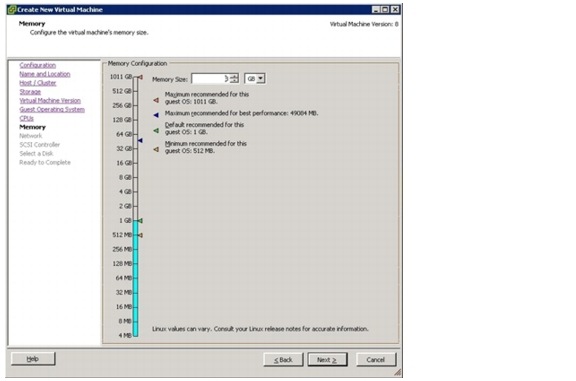The width and height of the screenshot is (576, 381).
Task: Open the GB memory unit dropdown
Action: (x=255, y=79)
